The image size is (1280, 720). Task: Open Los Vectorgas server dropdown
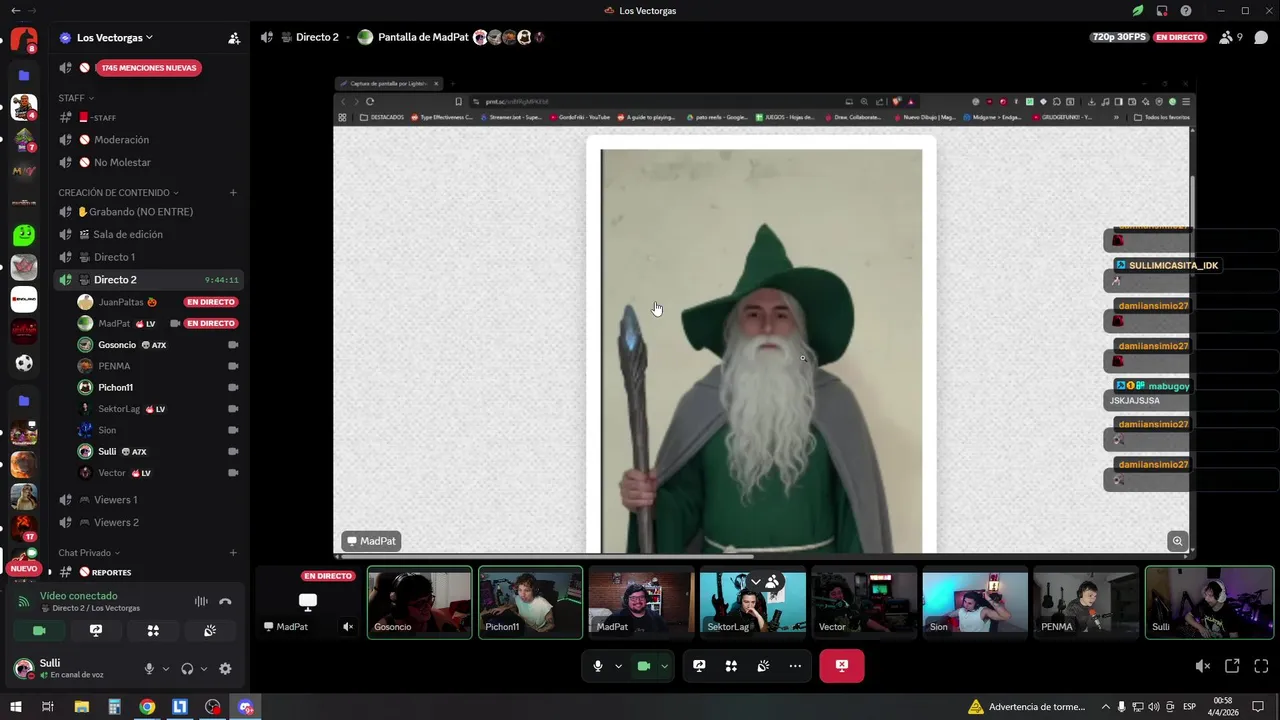coord(115,38)
